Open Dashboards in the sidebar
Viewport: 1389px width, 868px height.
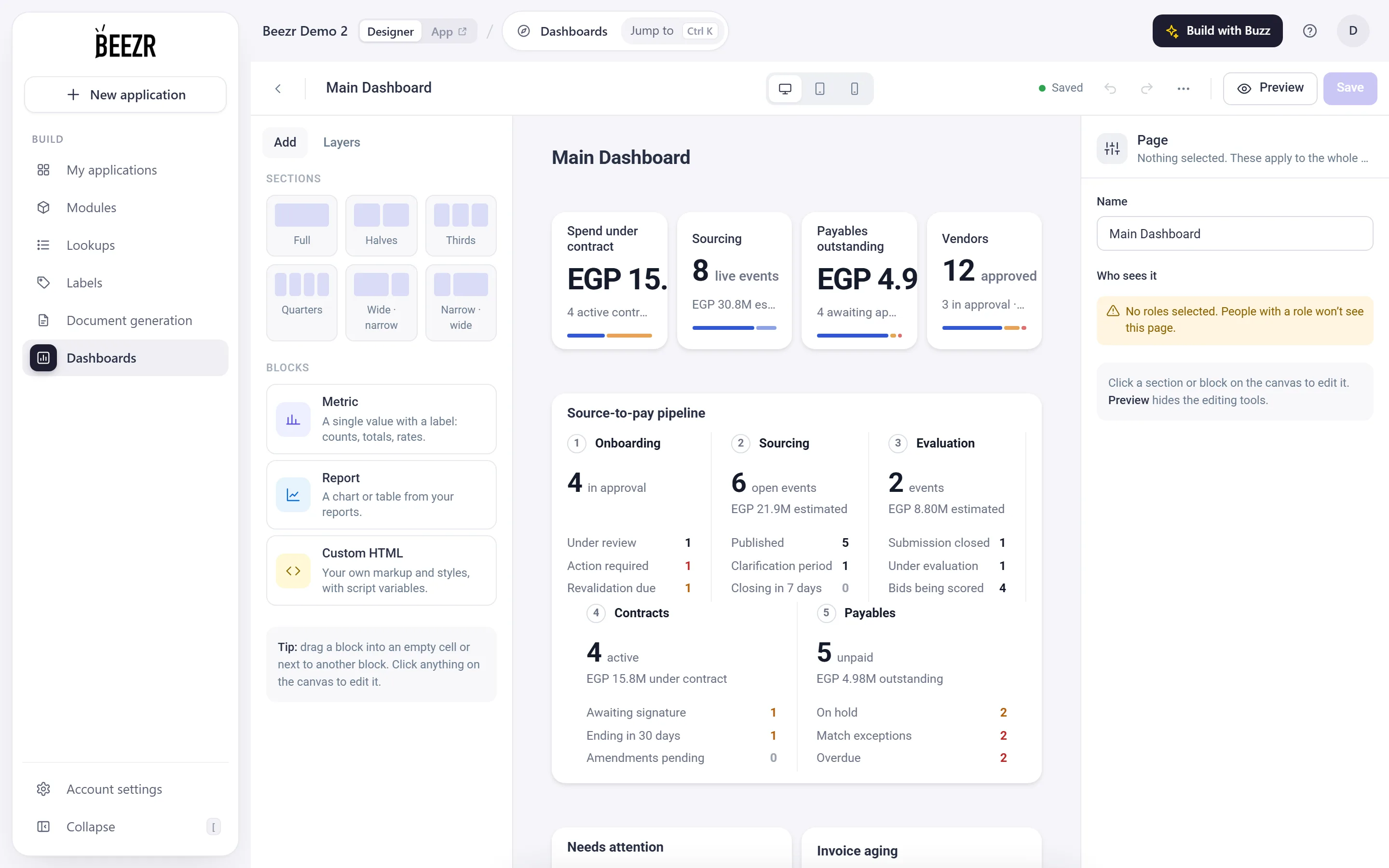[x=125, y=358]
